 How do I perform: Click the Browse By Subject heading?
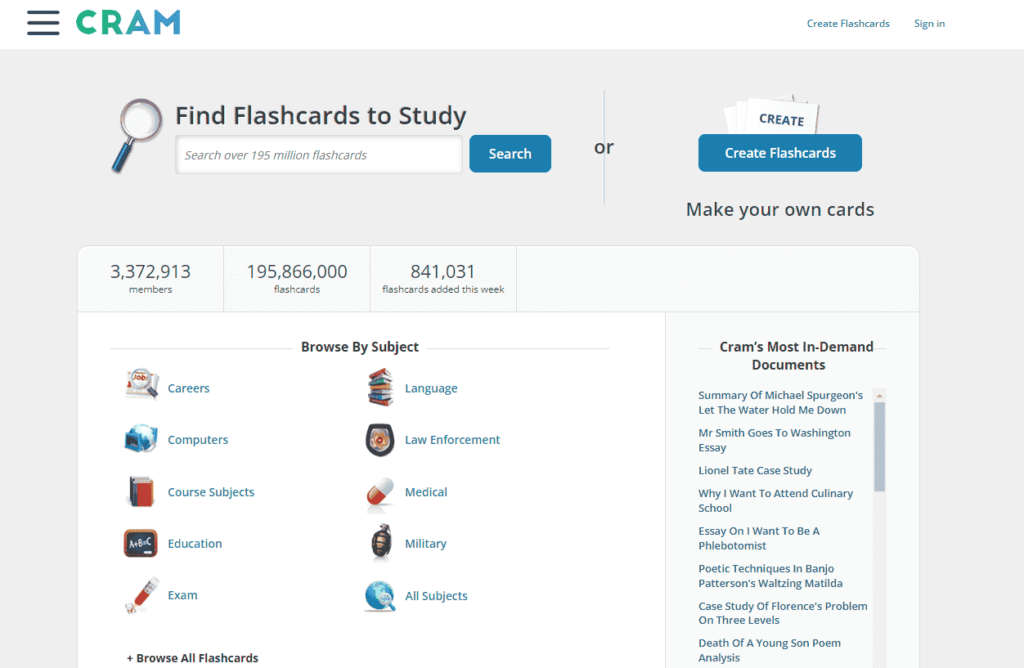pos(360,347)
